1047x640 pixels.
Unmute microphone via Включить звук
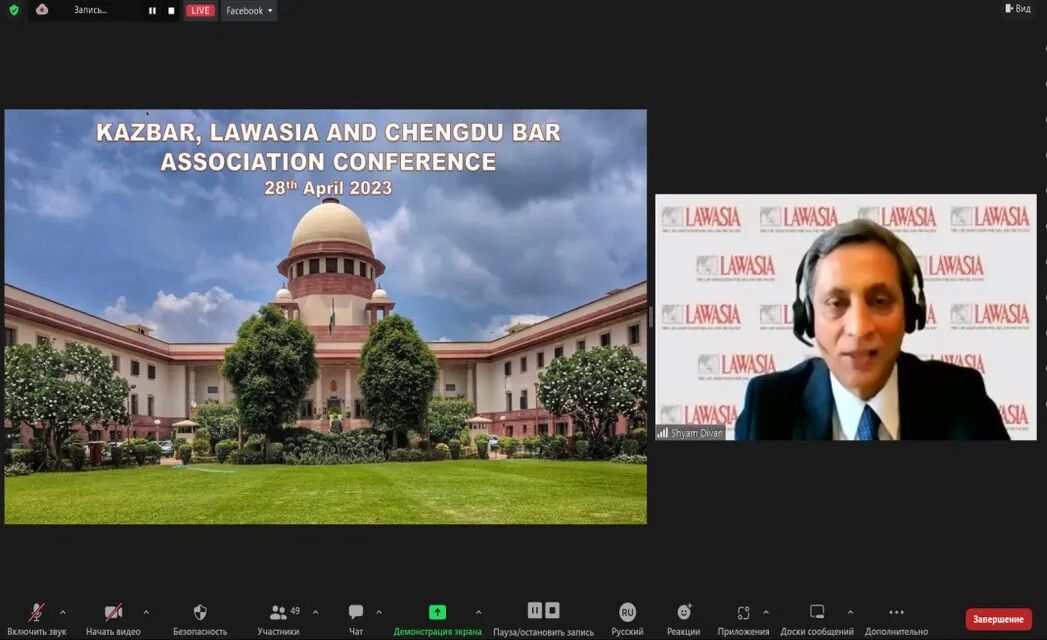37,619
